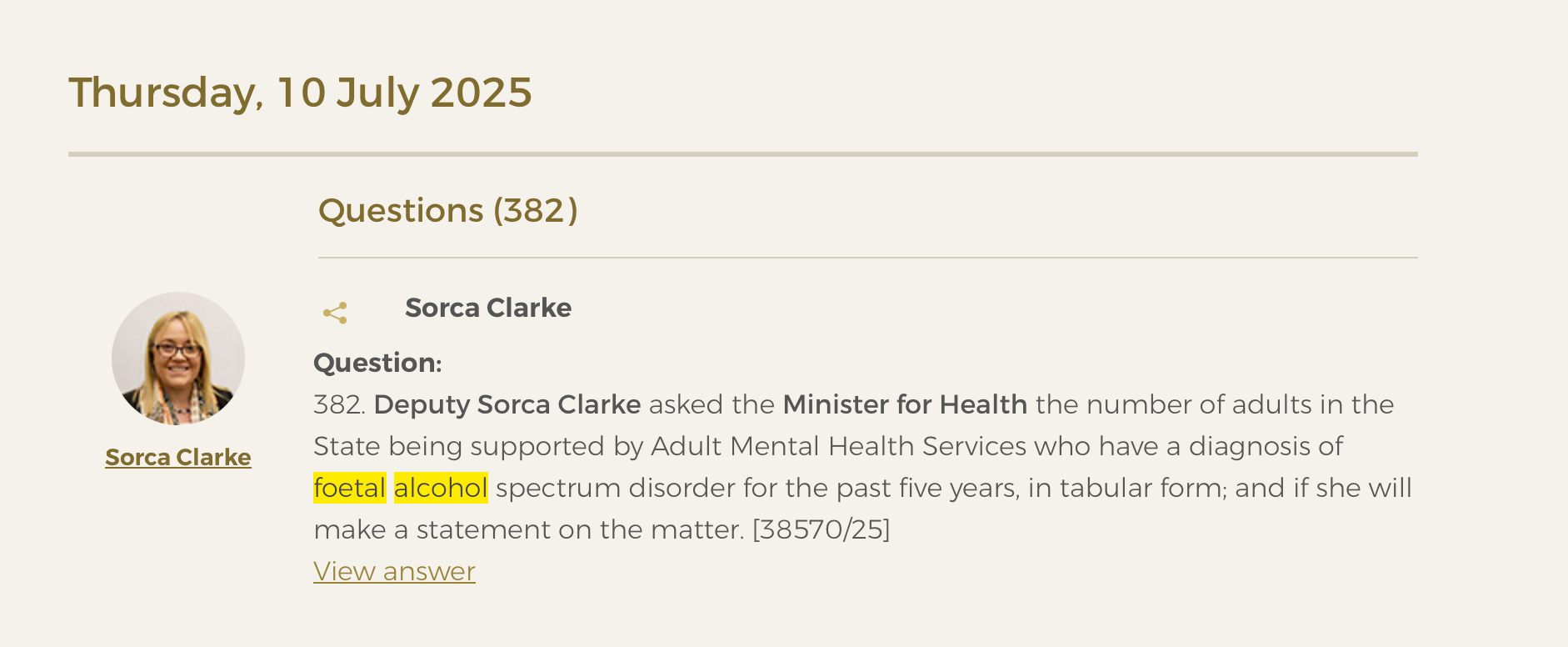This screenshot has width=1568, height=647.
Task: Open the View answer link
Action: coord(394,571)
